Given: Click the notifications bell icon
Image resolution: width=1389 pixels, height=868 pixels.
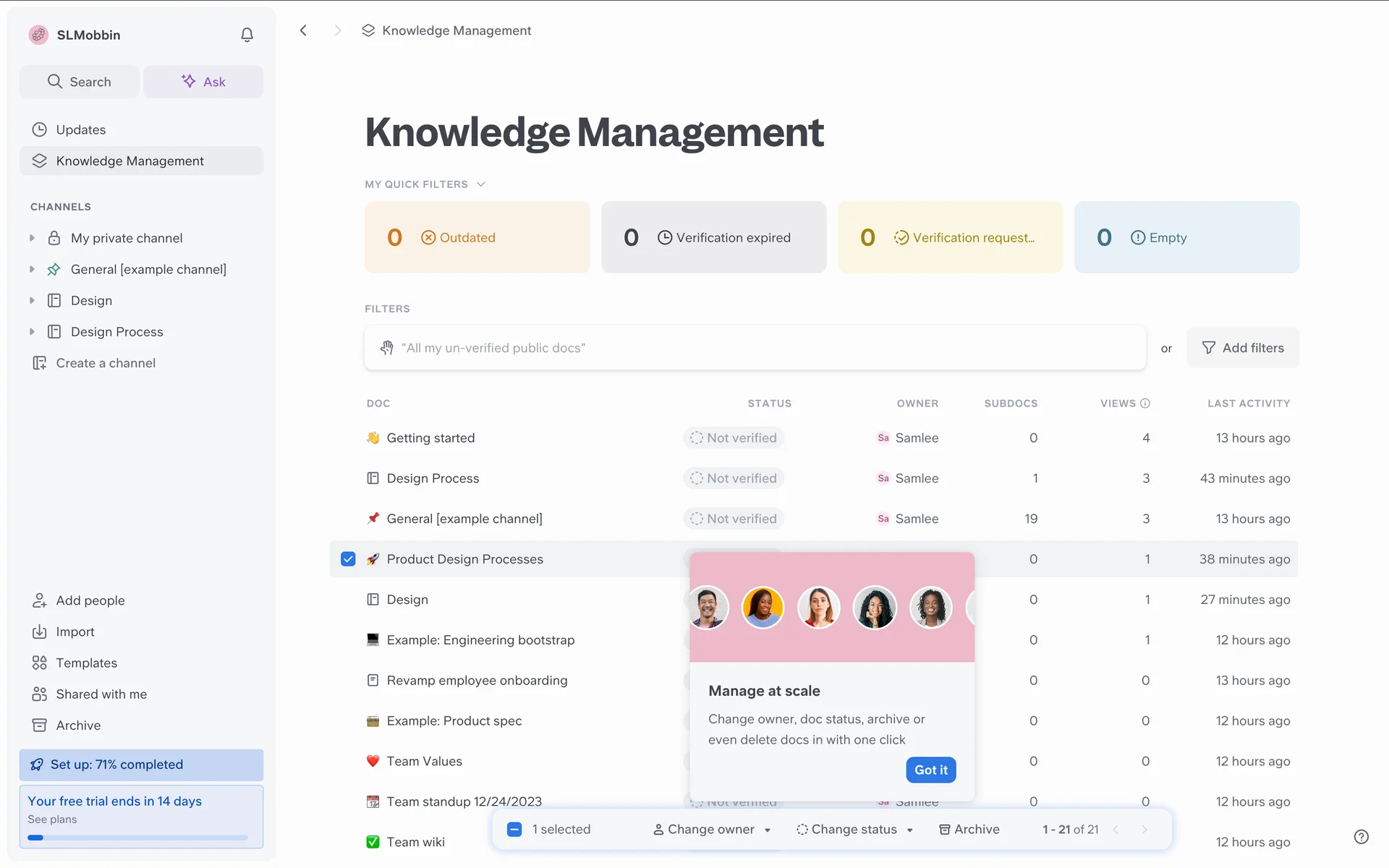Looking at the screenshot, I should click(x=247, y=35).
